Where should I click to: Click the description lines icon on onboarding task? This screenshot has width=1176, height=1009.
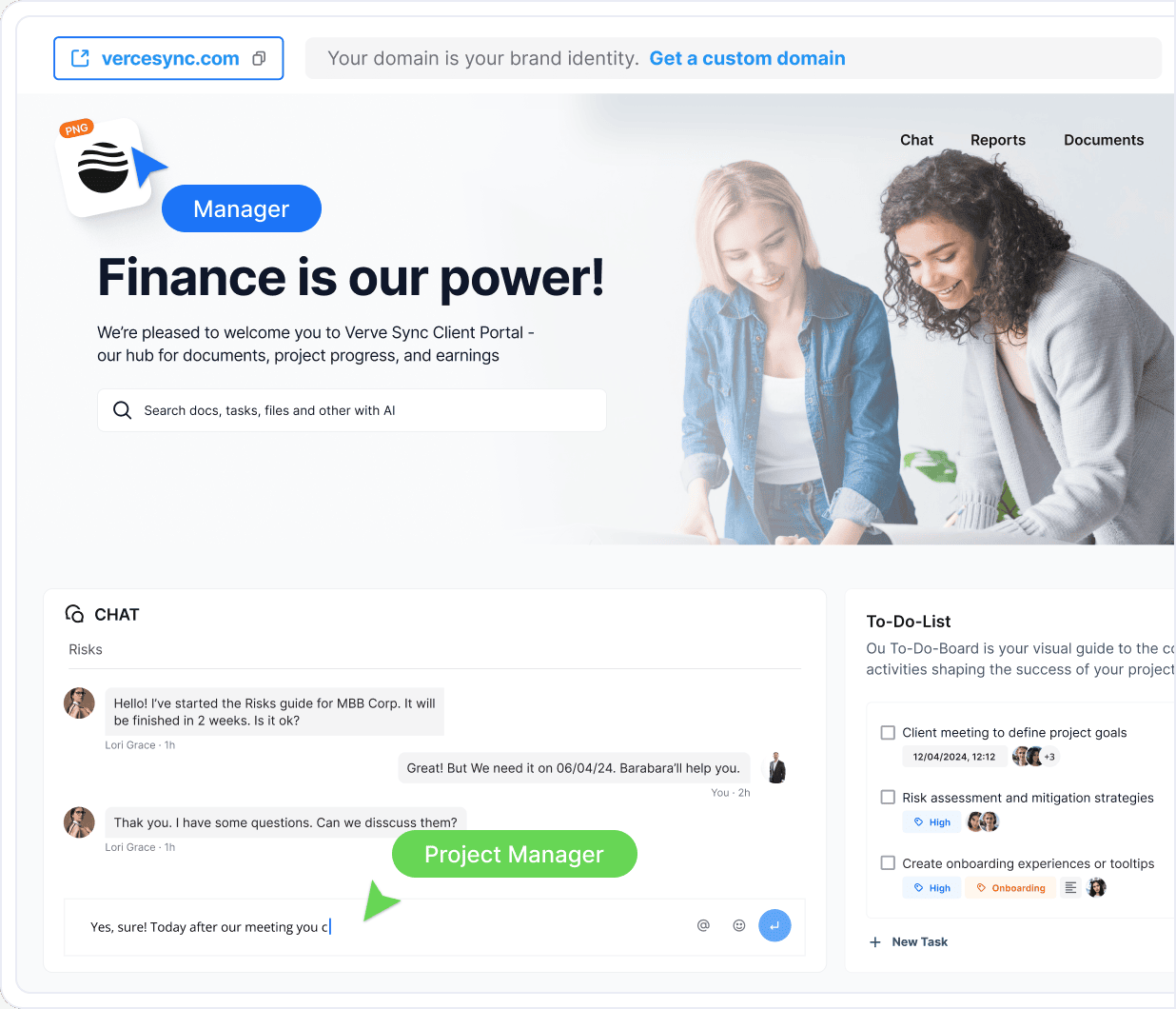1070,888
